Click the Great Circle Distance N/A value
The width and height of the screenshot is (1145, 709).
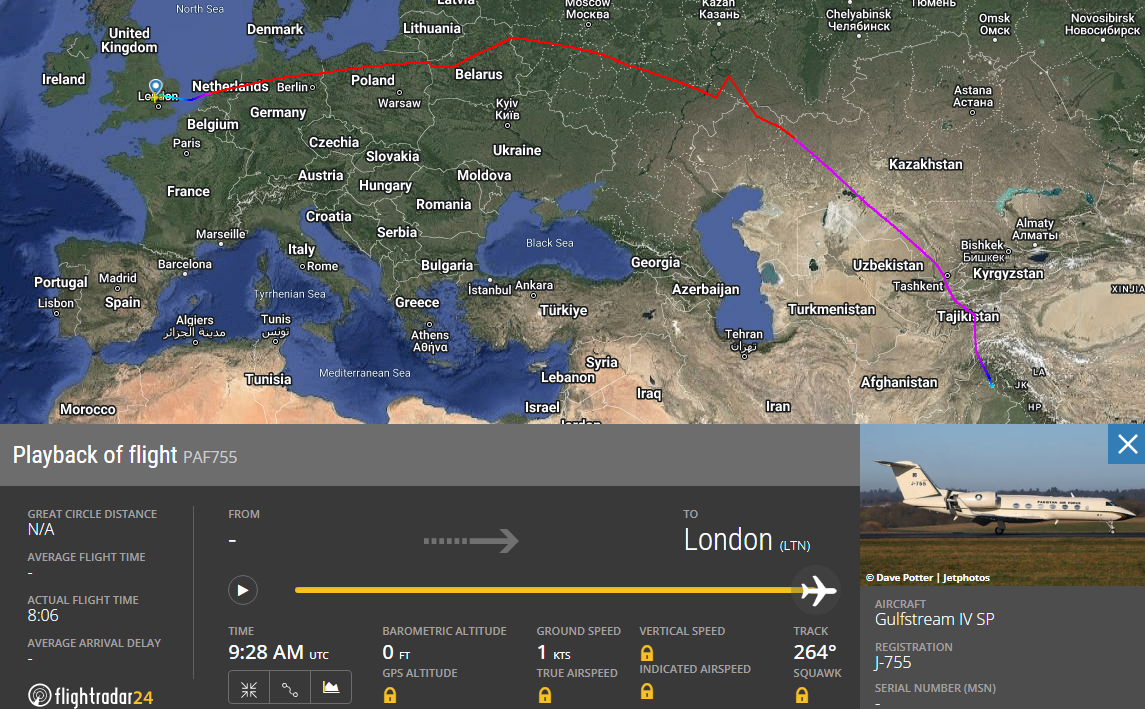pos(41,529)
